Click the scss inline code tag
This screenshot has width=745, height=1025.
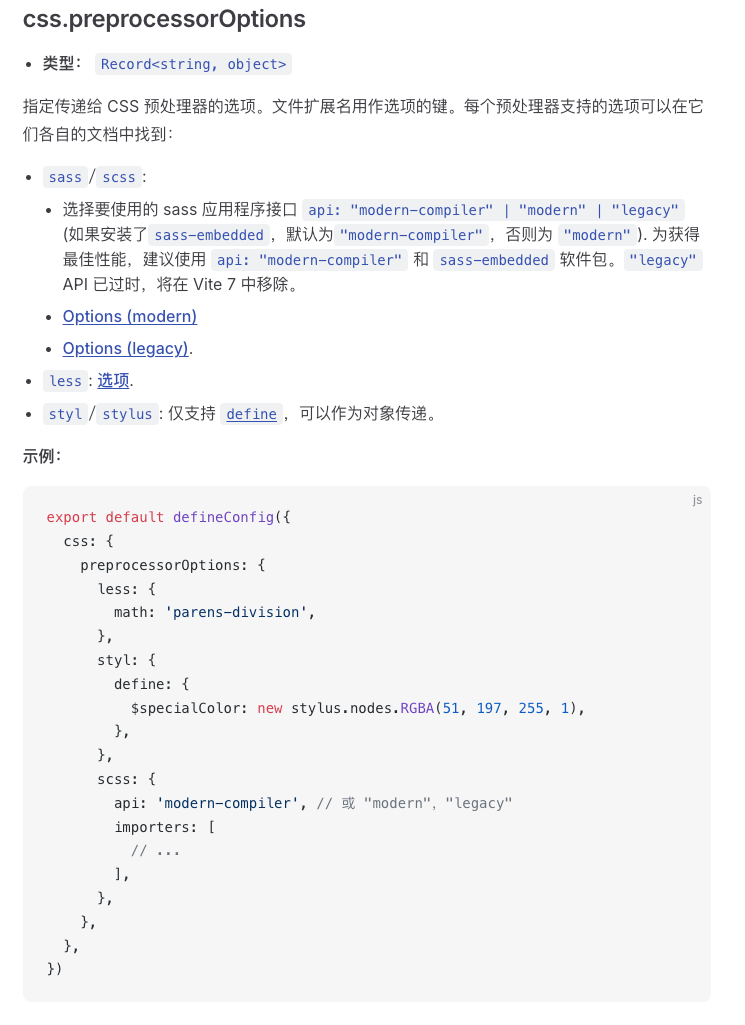(x=118, y=177)
